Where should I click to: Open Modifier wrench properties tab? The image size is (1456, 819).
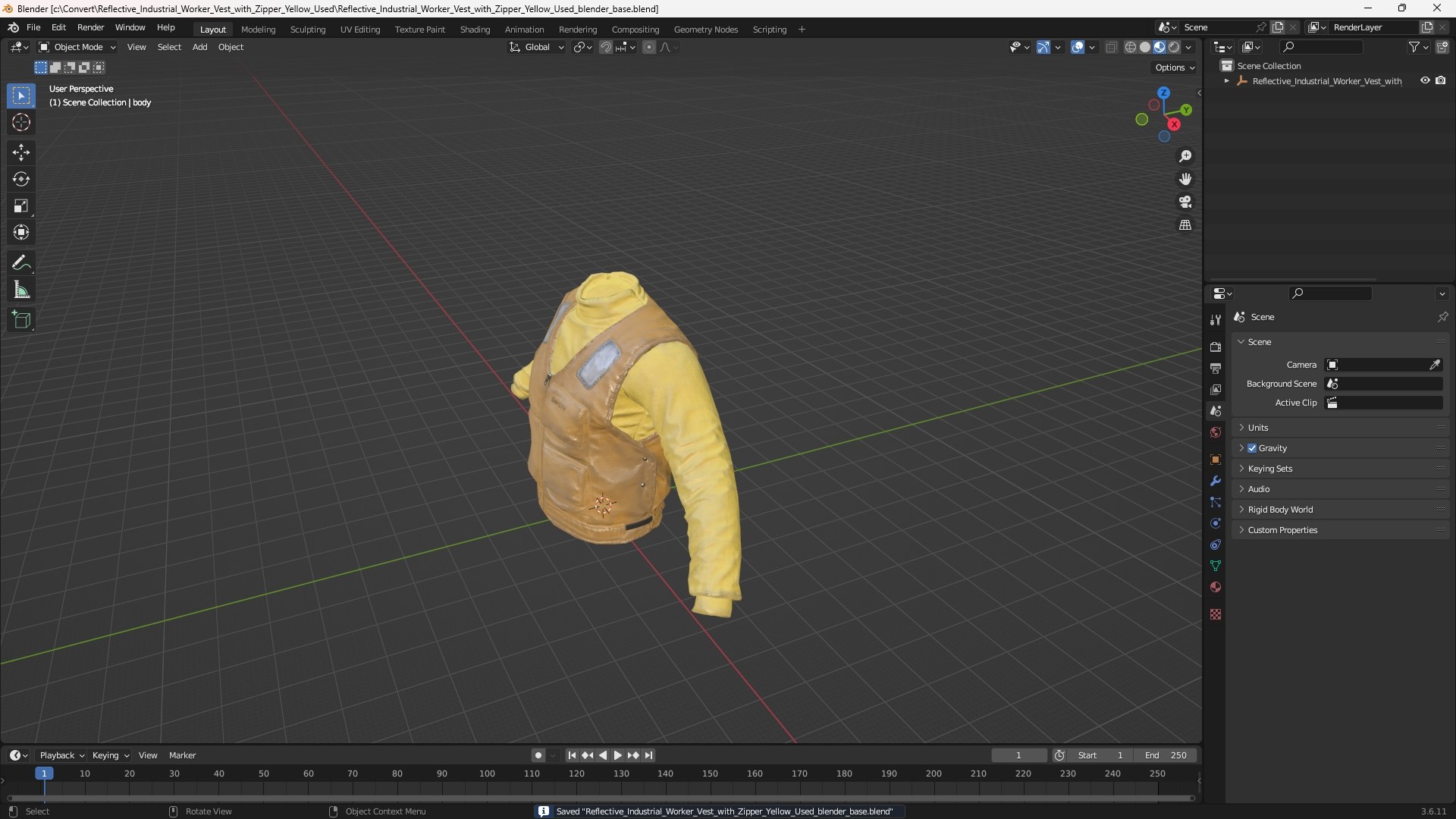click(x=1216, y=481)
